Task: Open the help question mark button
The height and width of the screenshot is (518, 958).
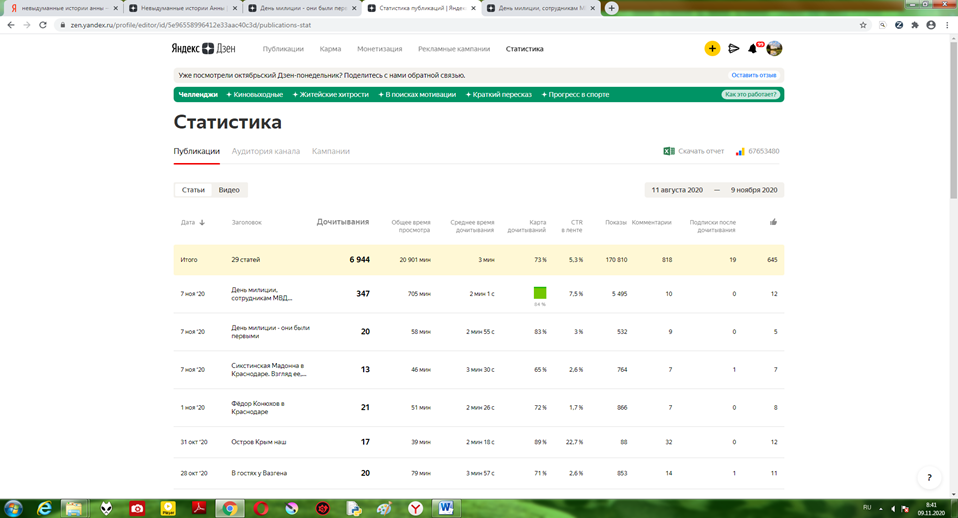Action: [x=929, y=478]
